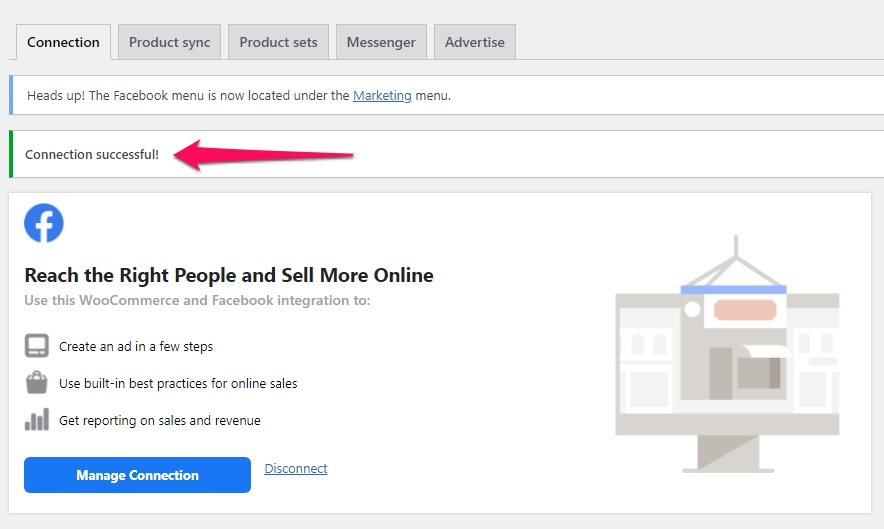This screenshot has height=529, width=884.
Task: Click the Disconnect link
Action: [x=296, y=469]
